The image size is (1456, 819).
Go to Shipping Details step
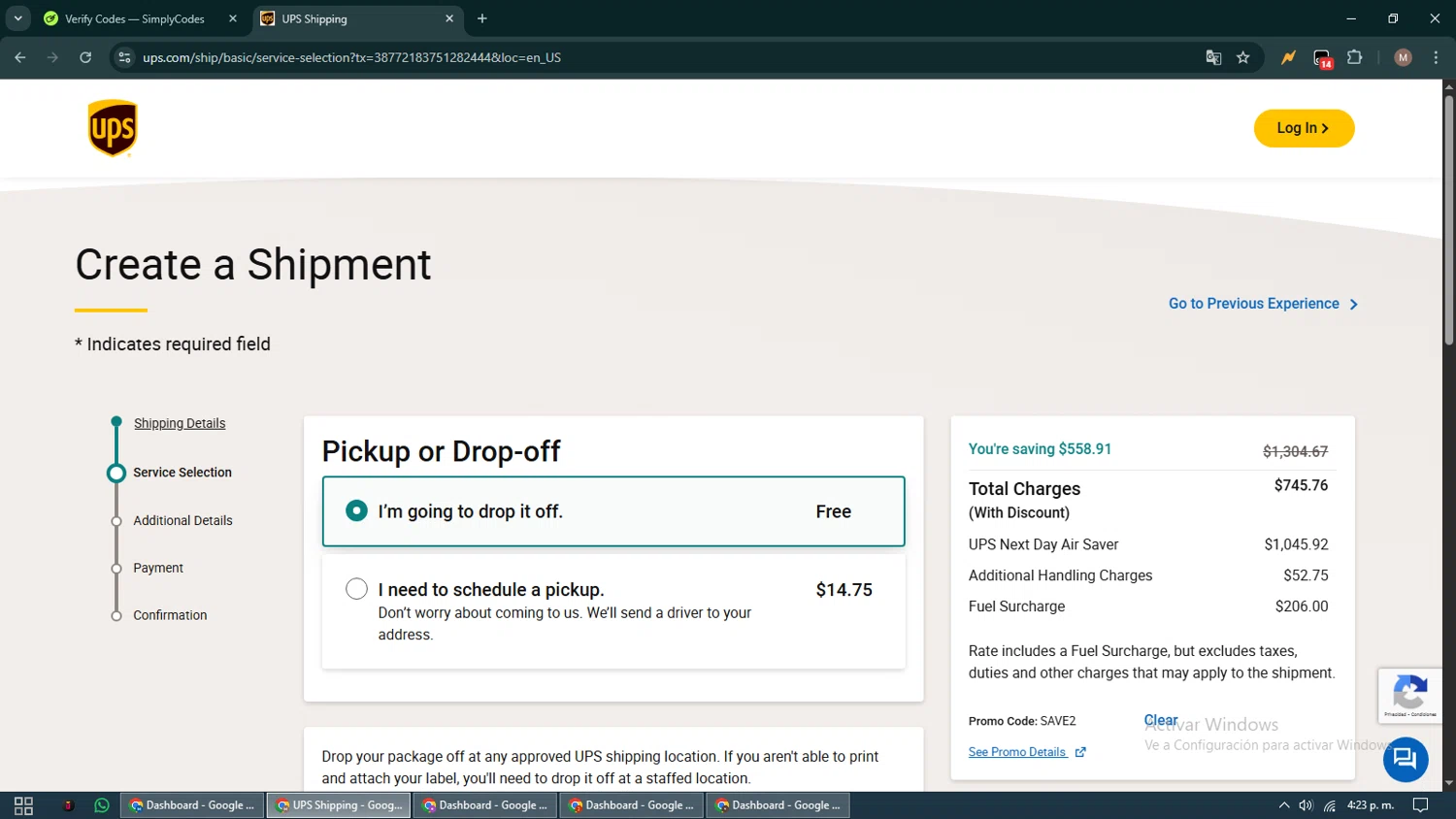(x=180, y=423)
